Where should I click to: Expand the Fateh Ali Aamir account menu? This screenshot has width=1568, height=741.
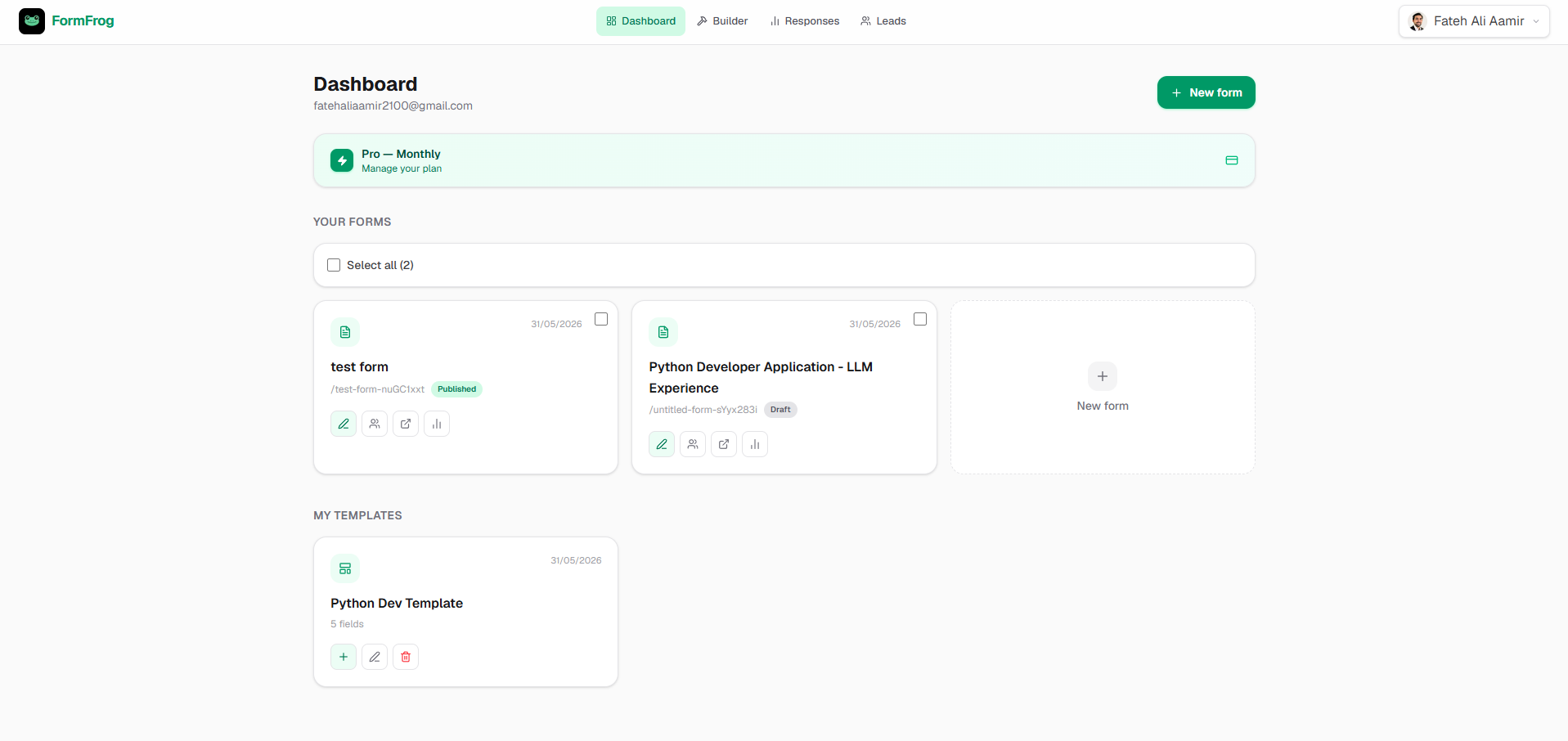point(1474,21)
